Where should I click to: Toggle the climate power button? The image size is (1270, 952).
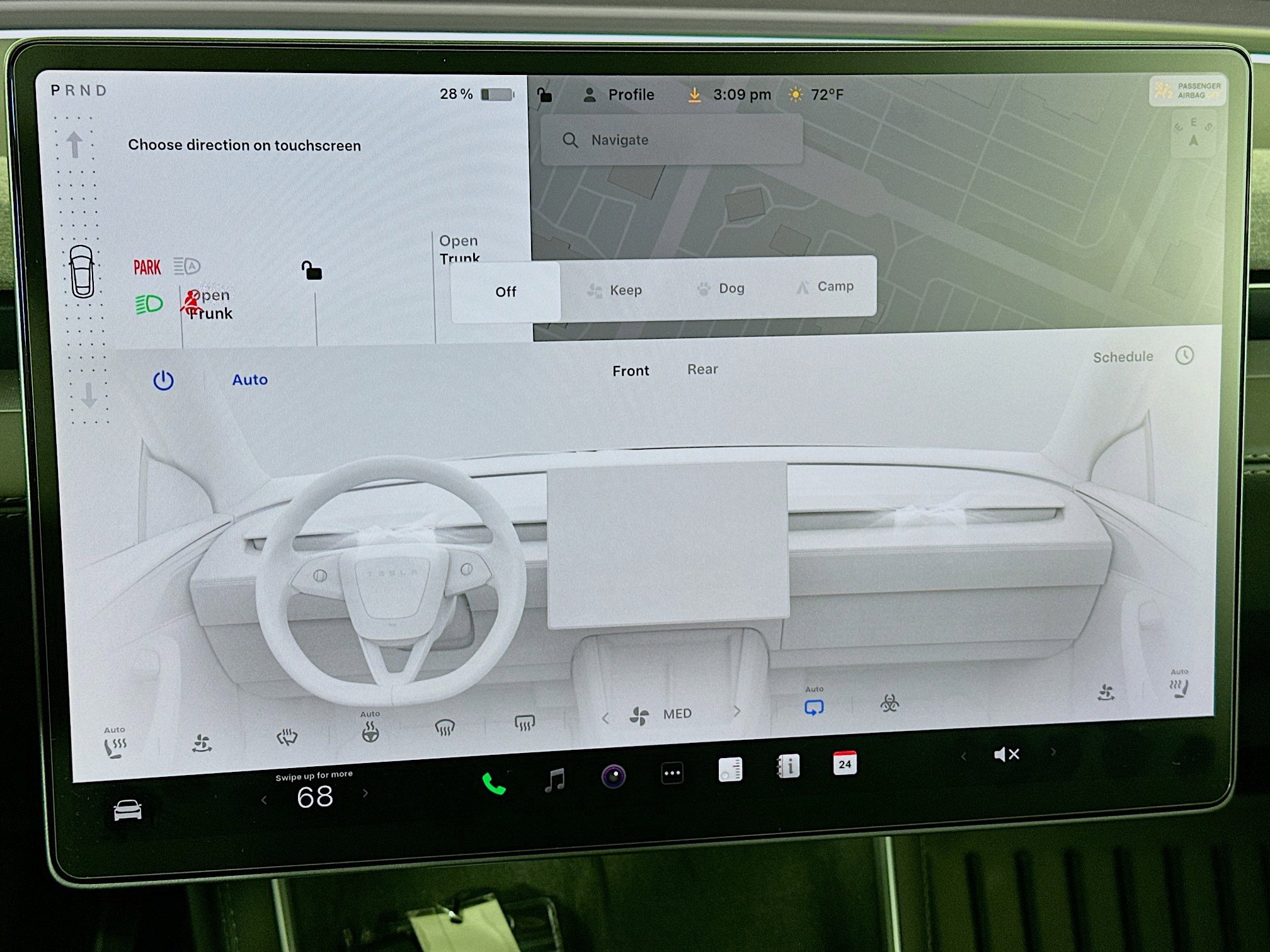click(x=163, y=380)
